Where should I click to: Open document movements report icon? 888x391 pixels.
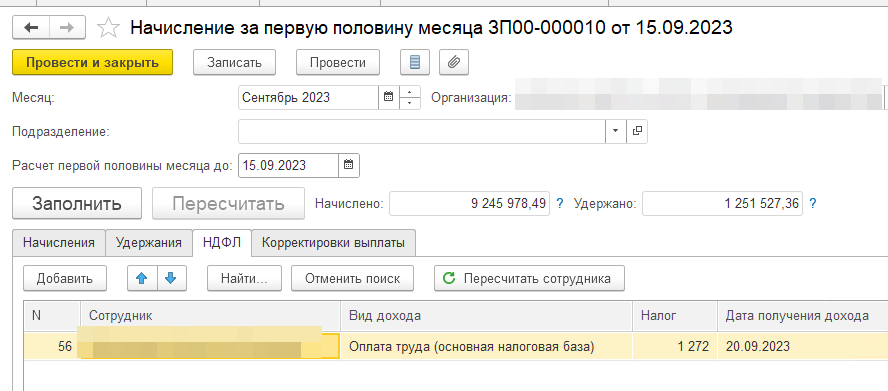point(415,62)
